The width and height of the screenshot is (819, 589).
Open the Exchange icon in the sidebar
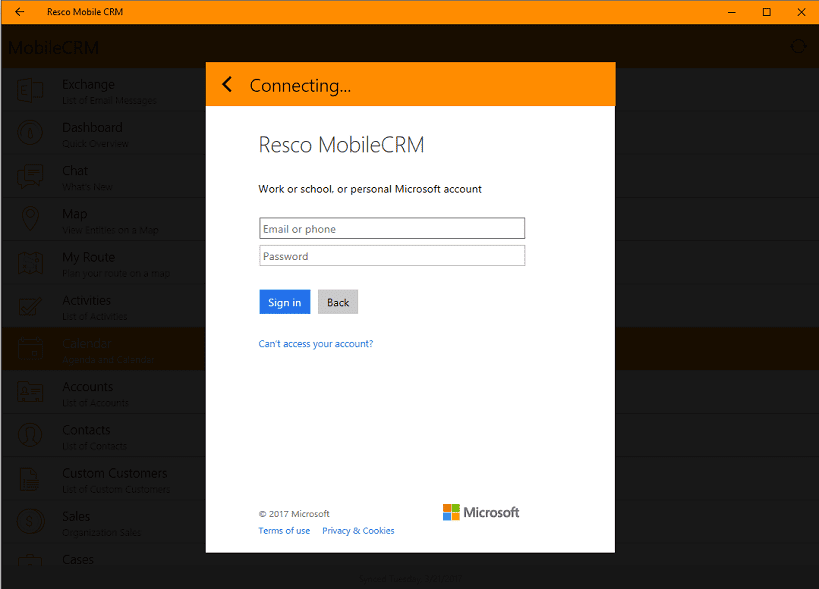pos(30,90)
